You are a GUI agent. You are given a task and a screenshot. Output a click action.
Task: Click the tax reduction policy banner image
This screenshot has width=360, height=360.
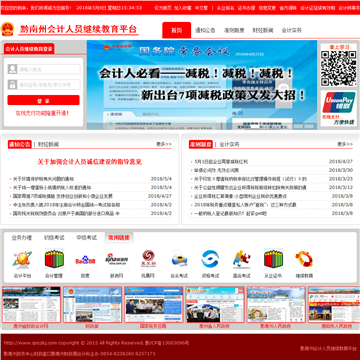[202, 85]
